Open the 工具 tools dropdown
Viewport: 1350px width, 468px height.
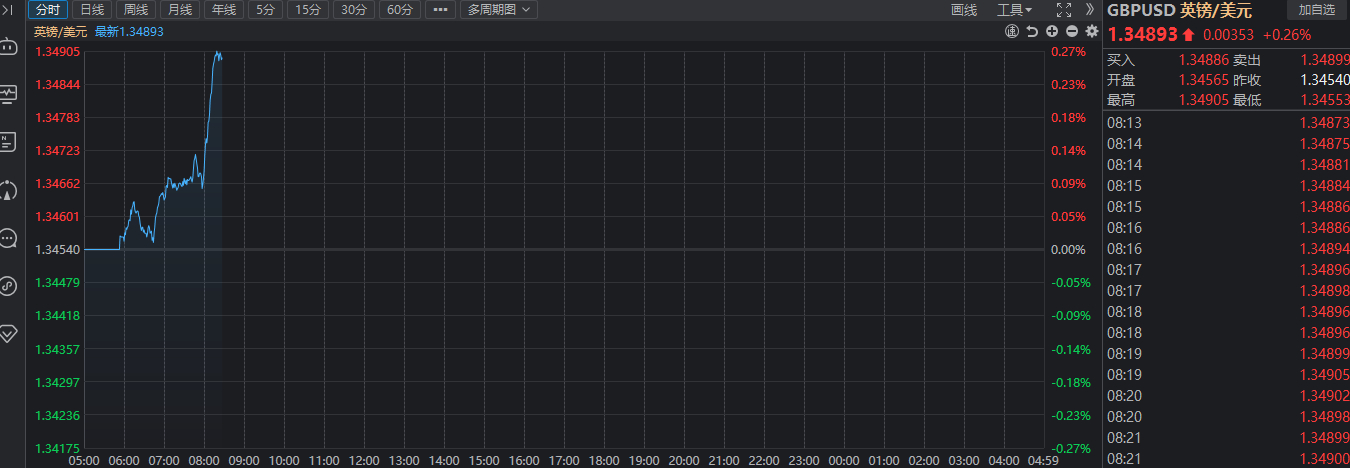1015,10
